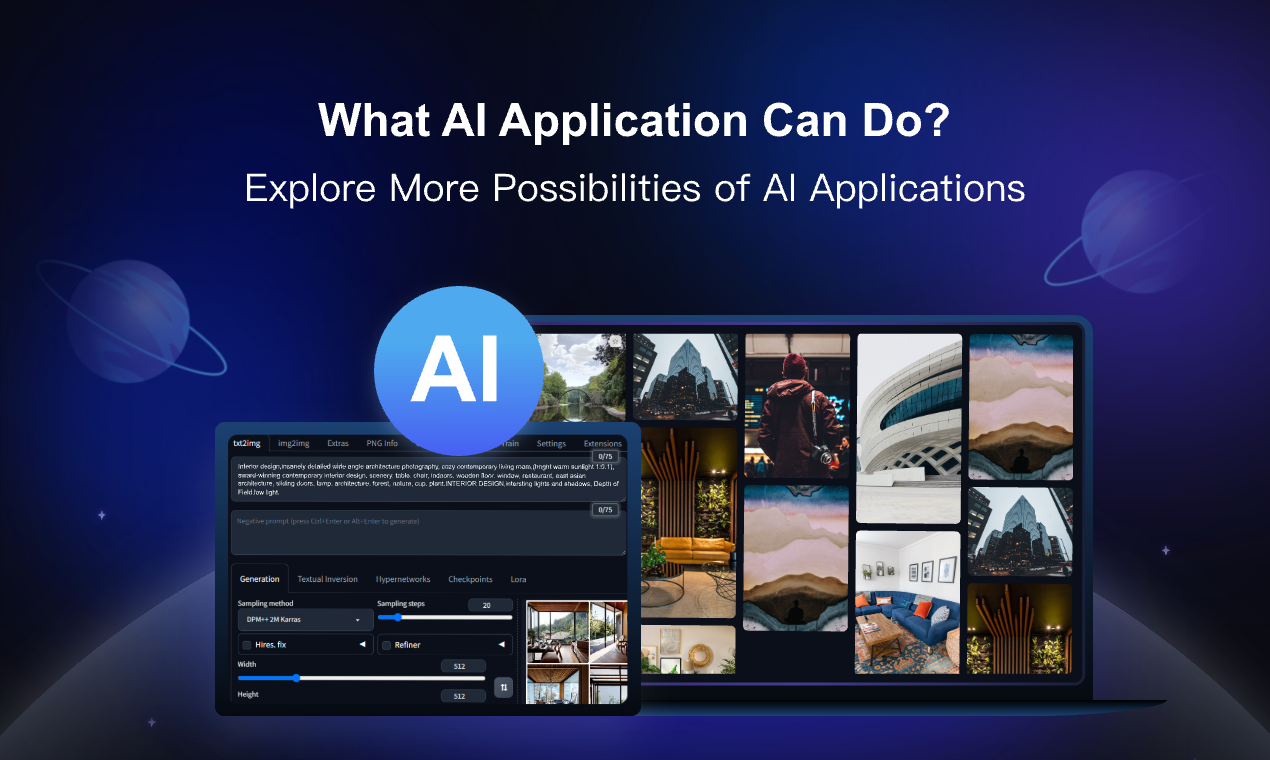The image size is (1270, 760).
Task: Click the 'Sampling method' label
Action: pos(266,604)
